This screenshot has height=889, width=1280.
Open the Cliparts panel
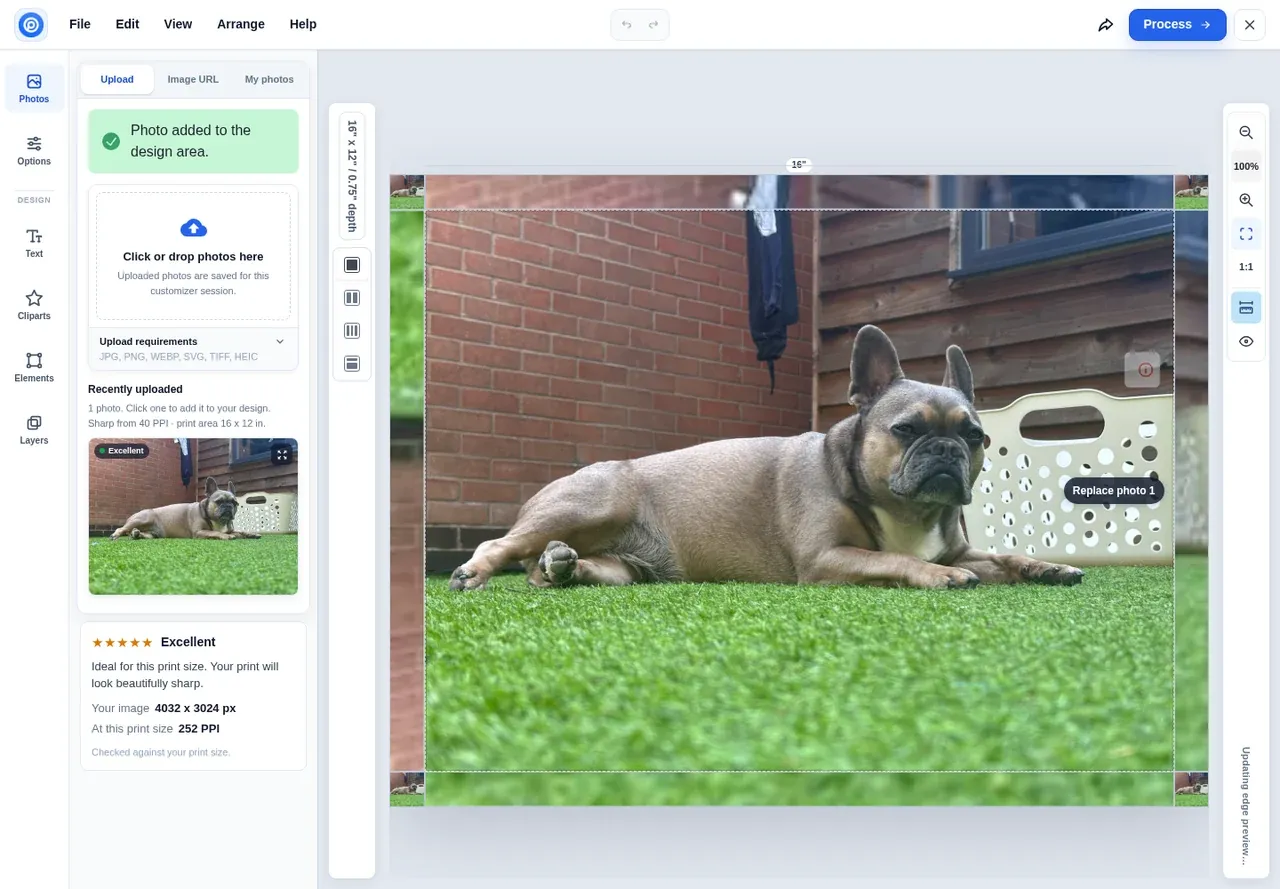point(34,305)
